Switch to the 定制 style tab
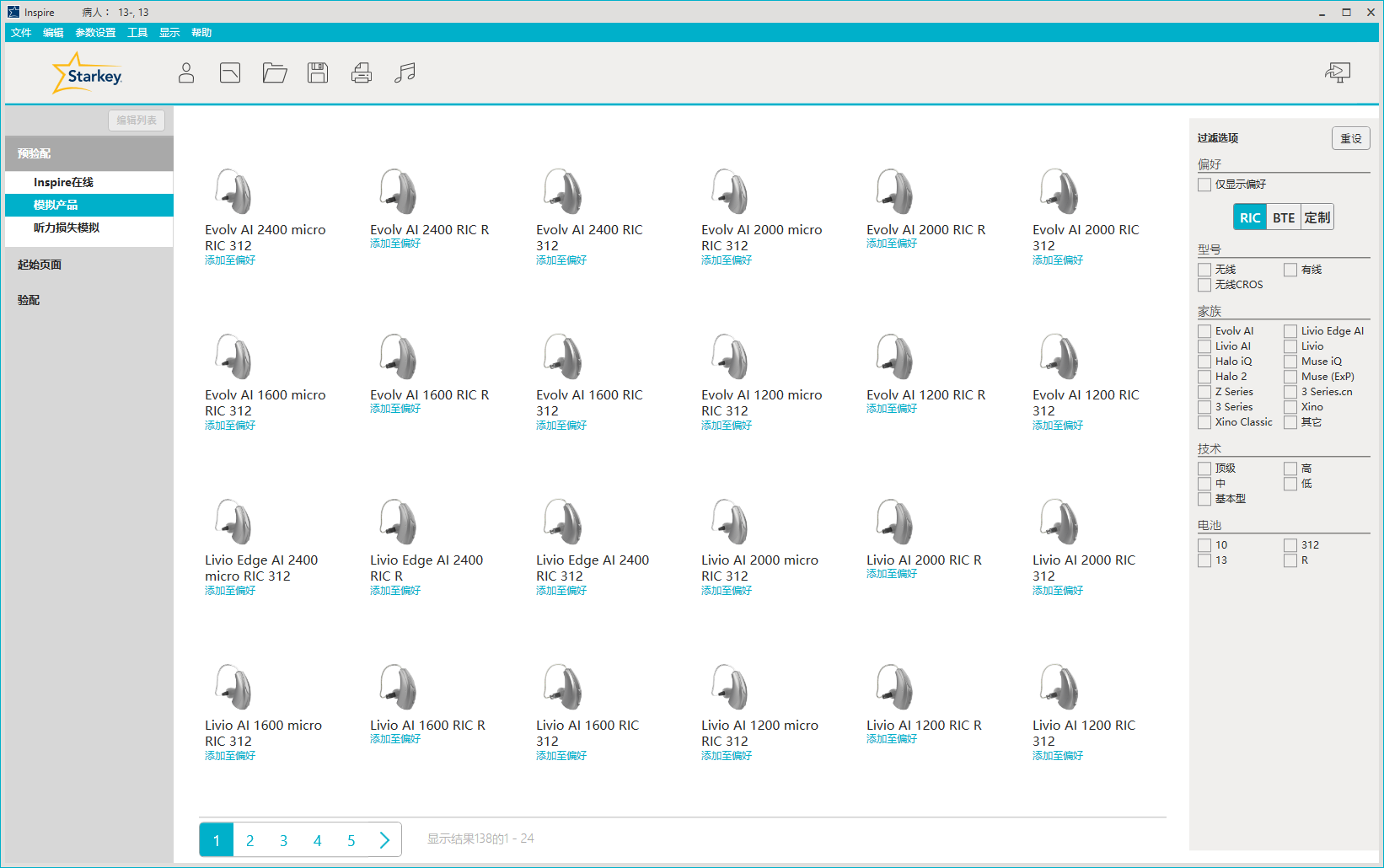 coord(1317,217)
